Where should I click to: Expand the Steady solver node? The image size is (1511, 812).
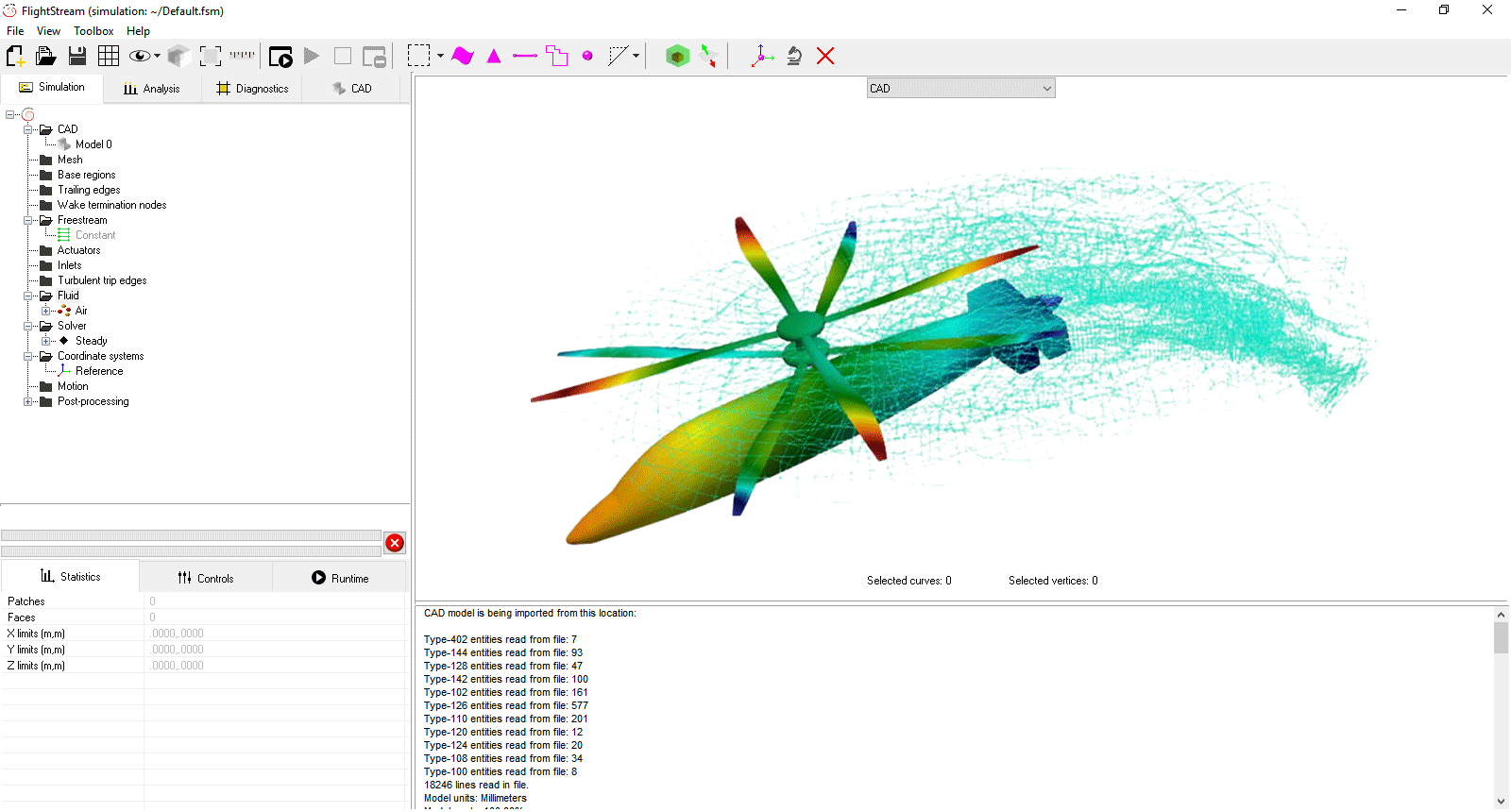(46, 341)
